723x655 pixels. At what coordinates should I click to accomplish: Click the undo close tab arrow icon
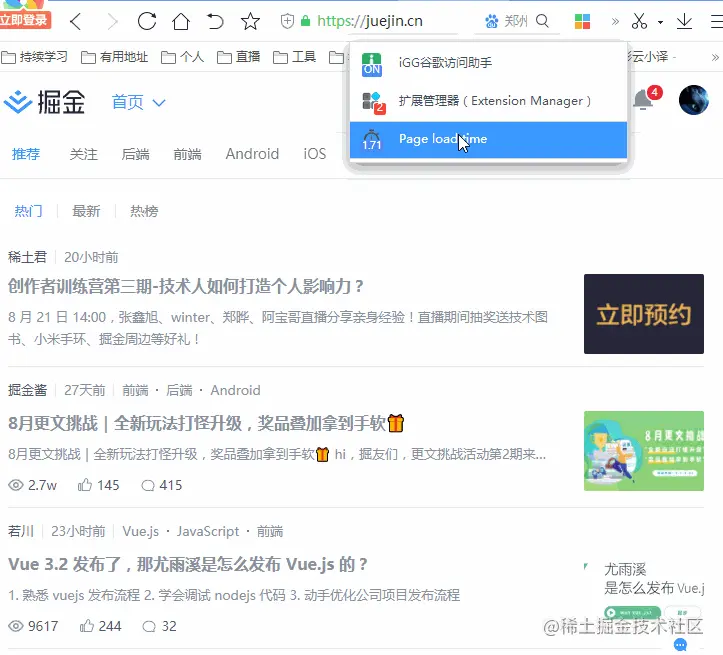(x=215, y=21)
